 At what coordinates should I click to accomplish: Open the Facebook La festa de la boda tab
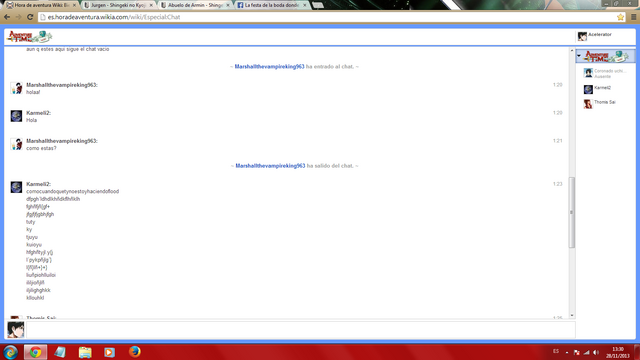(x=272, y=5)
